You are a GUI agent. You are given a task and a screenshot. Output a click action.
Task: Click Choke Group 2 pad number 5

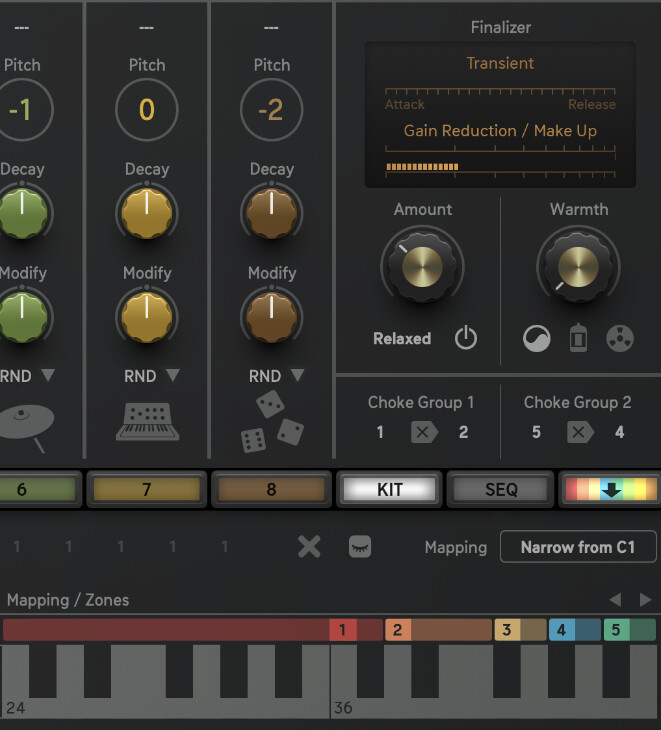click(x=536, y=432)
